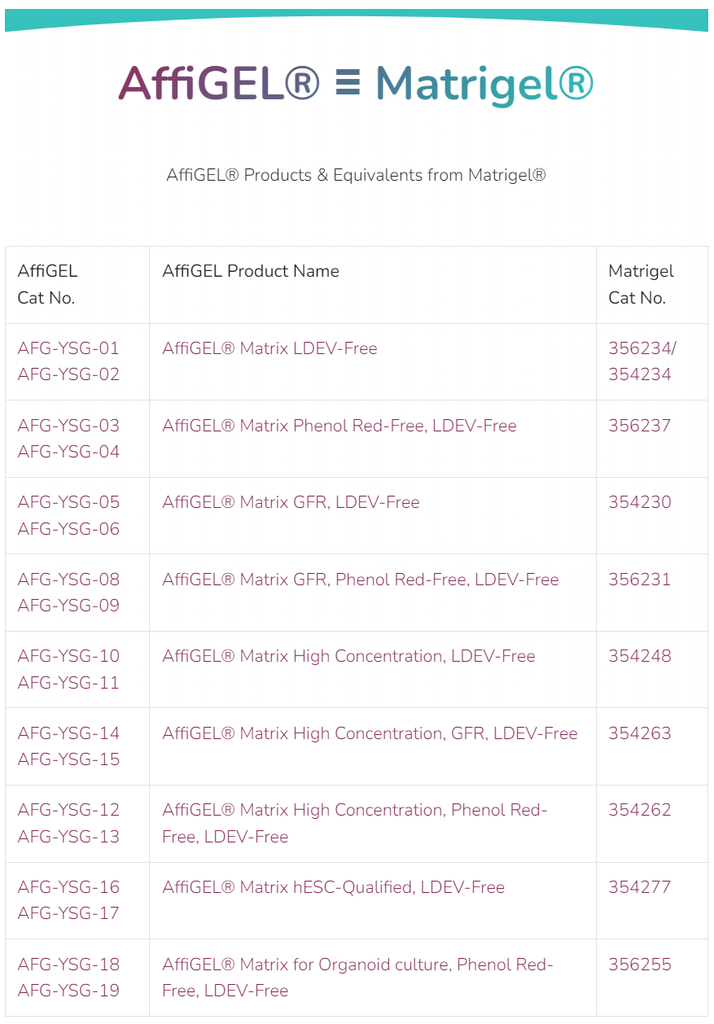Viewport: 714px width, 1024px height.
Task: Click Matrigel catalog number 356255
Action: point(640,964)
